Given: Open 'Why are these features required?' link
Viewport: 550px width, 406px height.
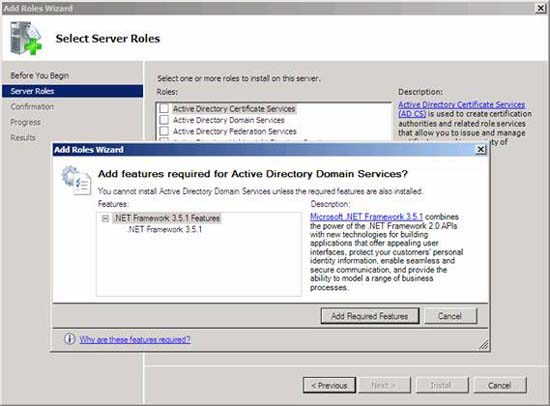Looking at the screenshot, I should pos(135,340).
